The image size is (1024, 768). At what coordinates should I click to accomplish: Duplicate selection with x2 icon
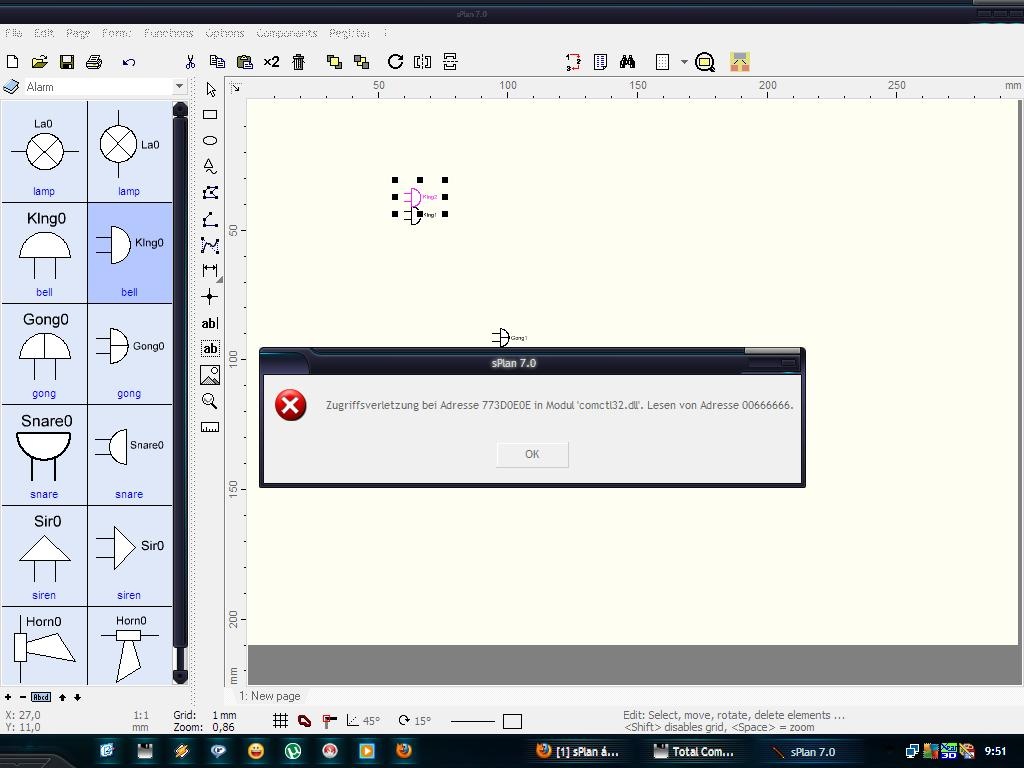[x=272, y=62]
